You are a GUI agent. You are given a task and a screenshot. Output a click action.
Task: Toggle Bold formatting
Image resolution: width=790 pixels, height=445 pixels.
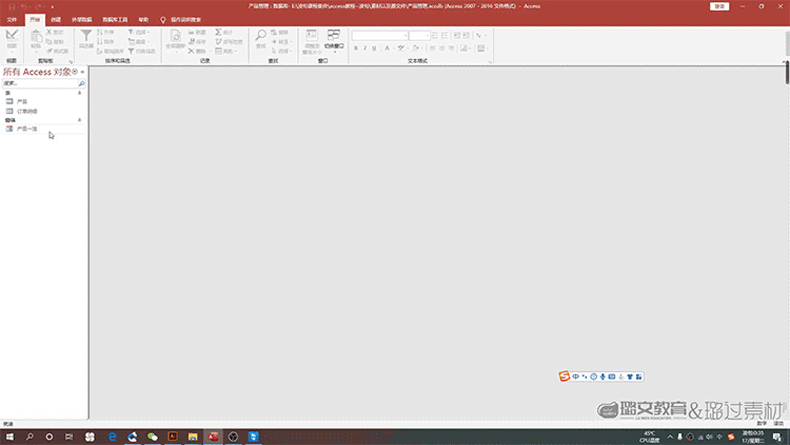356,48
